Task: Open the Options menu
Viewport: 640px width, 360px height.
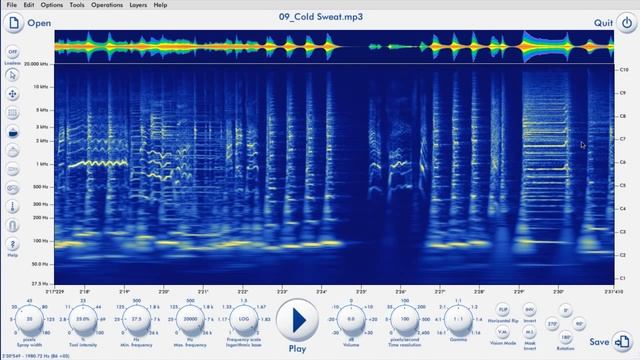Action: (x=52, y=5)
